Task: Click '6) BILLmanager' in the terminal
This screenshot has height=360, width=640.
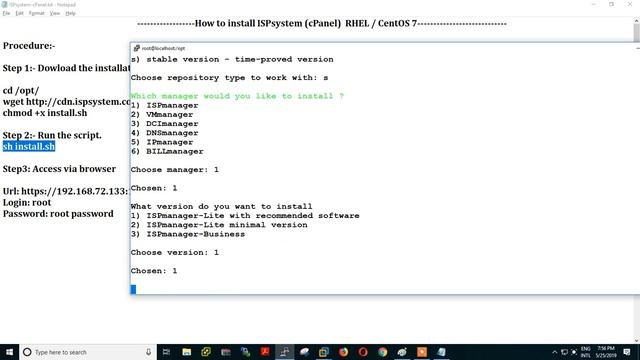Action: pos(167,151)
